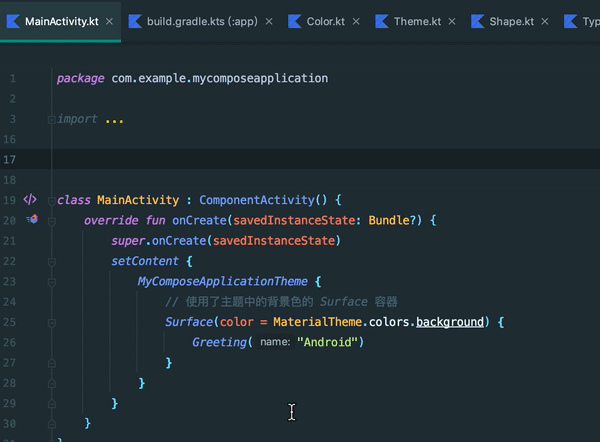
Task: Close the Shape.kt tab
Action: [x=545, y=21]
